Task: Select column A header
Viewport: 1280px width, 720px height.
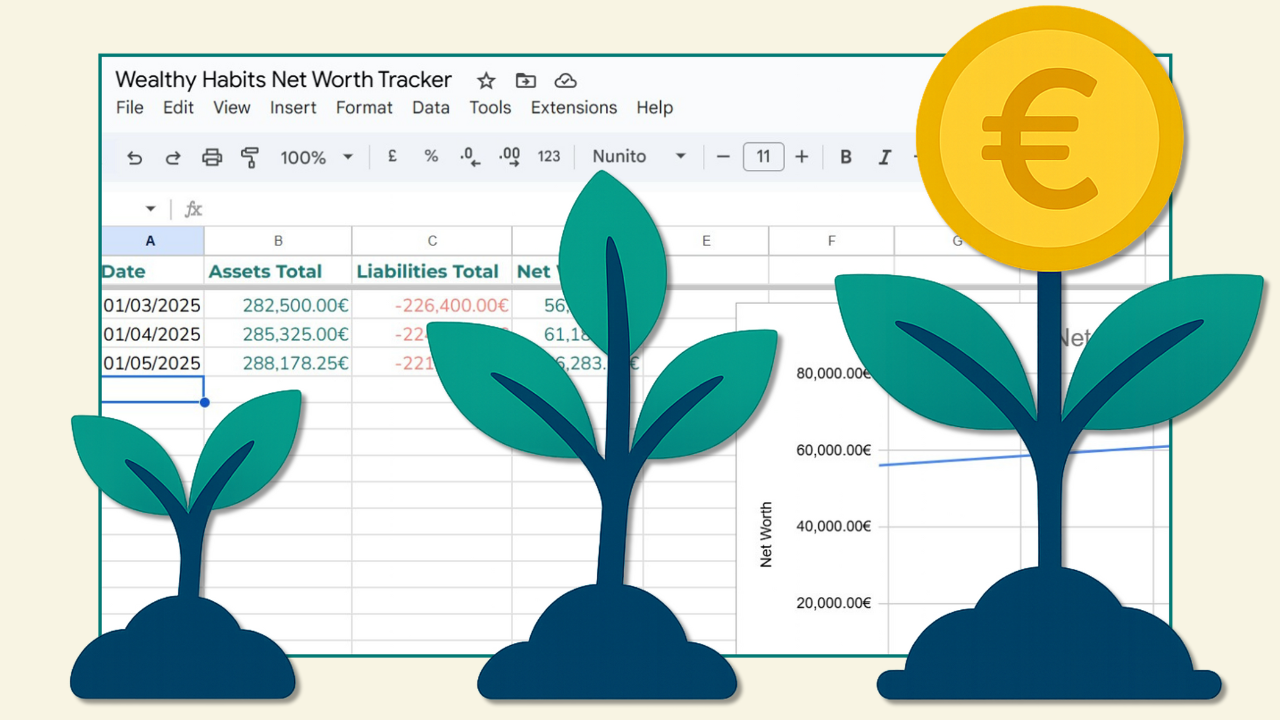Action: pyautogui.click(x=152, y=241)
